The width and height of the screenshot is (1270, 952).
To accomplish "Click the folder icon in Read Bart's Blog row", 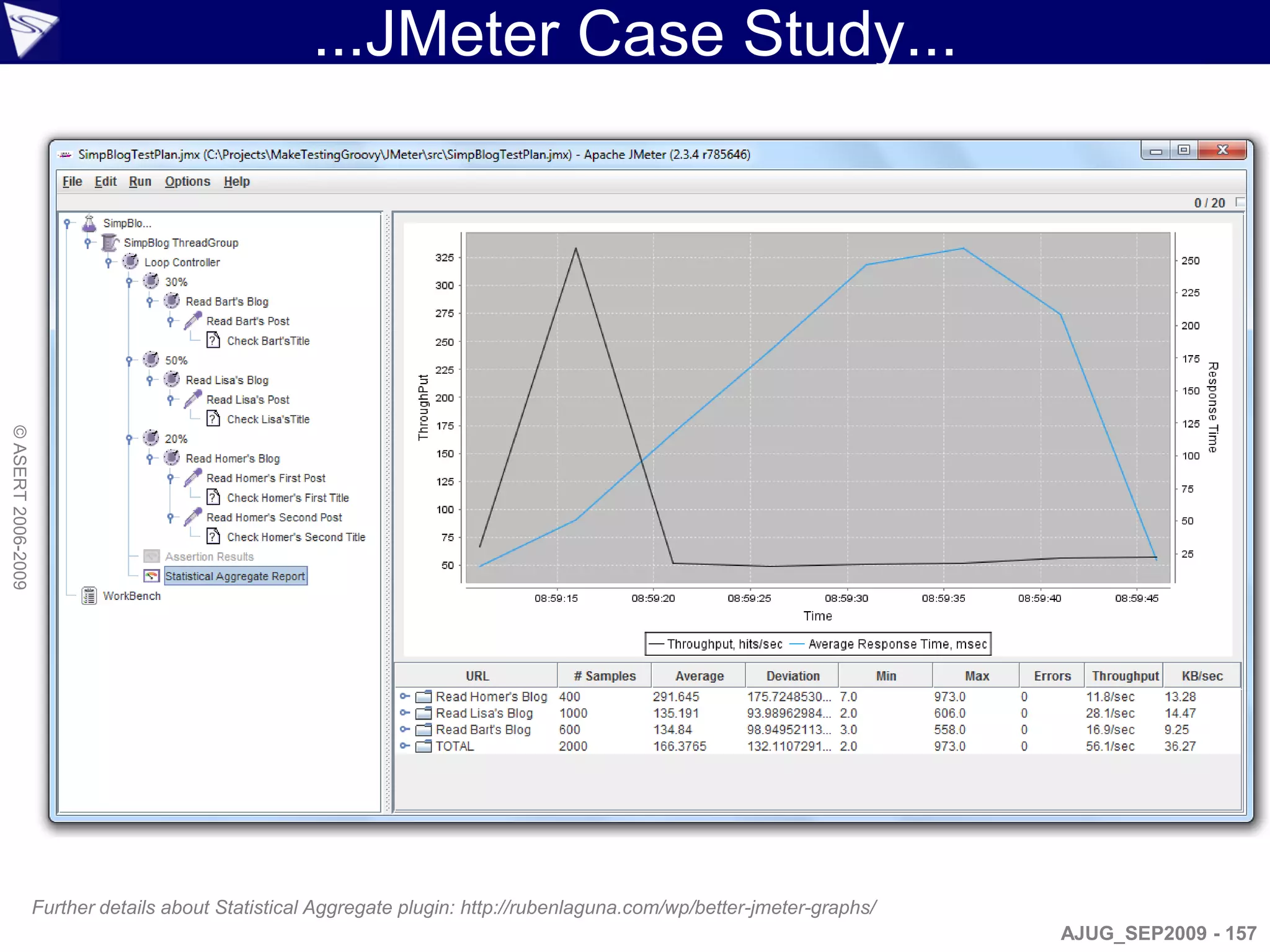I will [424, 730].
